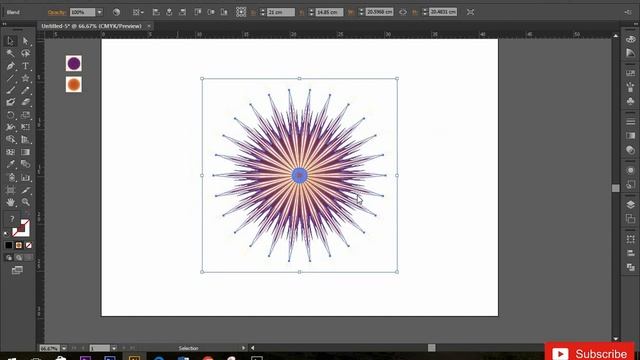Select the Type tool
Image resolution: width=640 pixels, height=360 pixels.
pyautogui.click(x=25, y=66)
